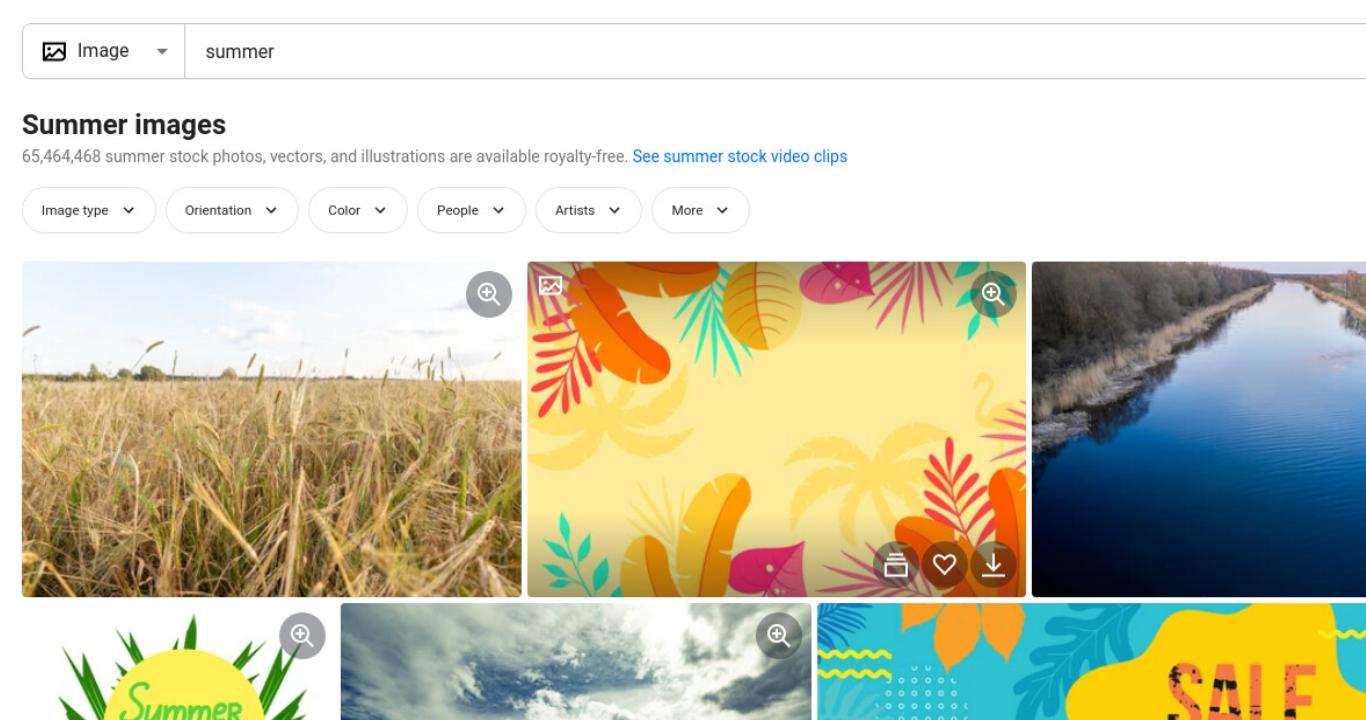Like the tropical leaves illustration with heart
This screenshot has width=1366, height=720.
[x=944, y=566]
